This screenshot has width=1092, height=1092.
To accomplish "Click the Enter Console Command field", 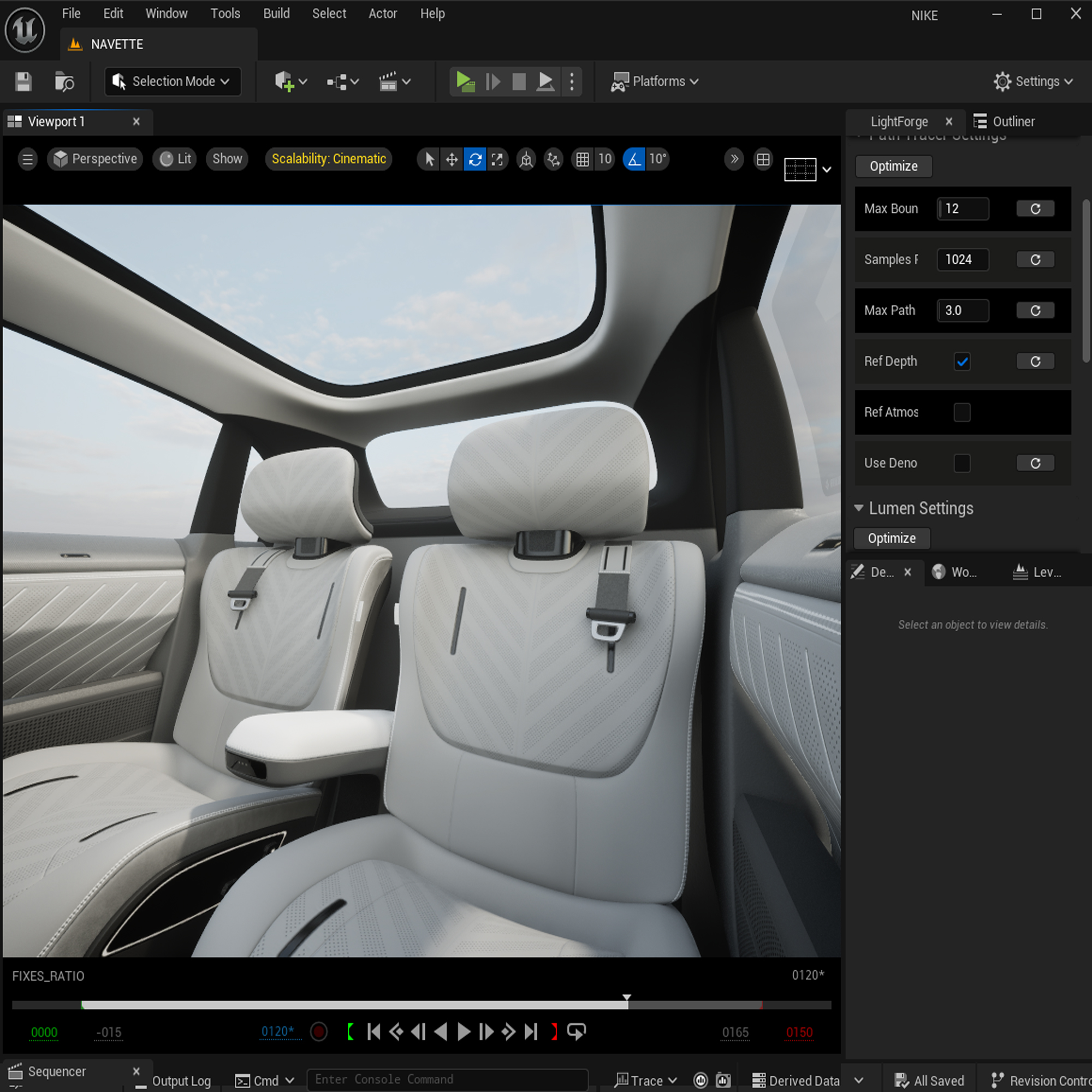I will 447,1079.
